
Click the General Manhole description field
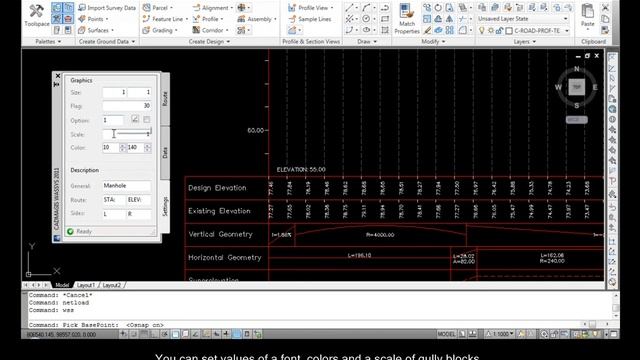pyautogui.click(x=127, y=186)
